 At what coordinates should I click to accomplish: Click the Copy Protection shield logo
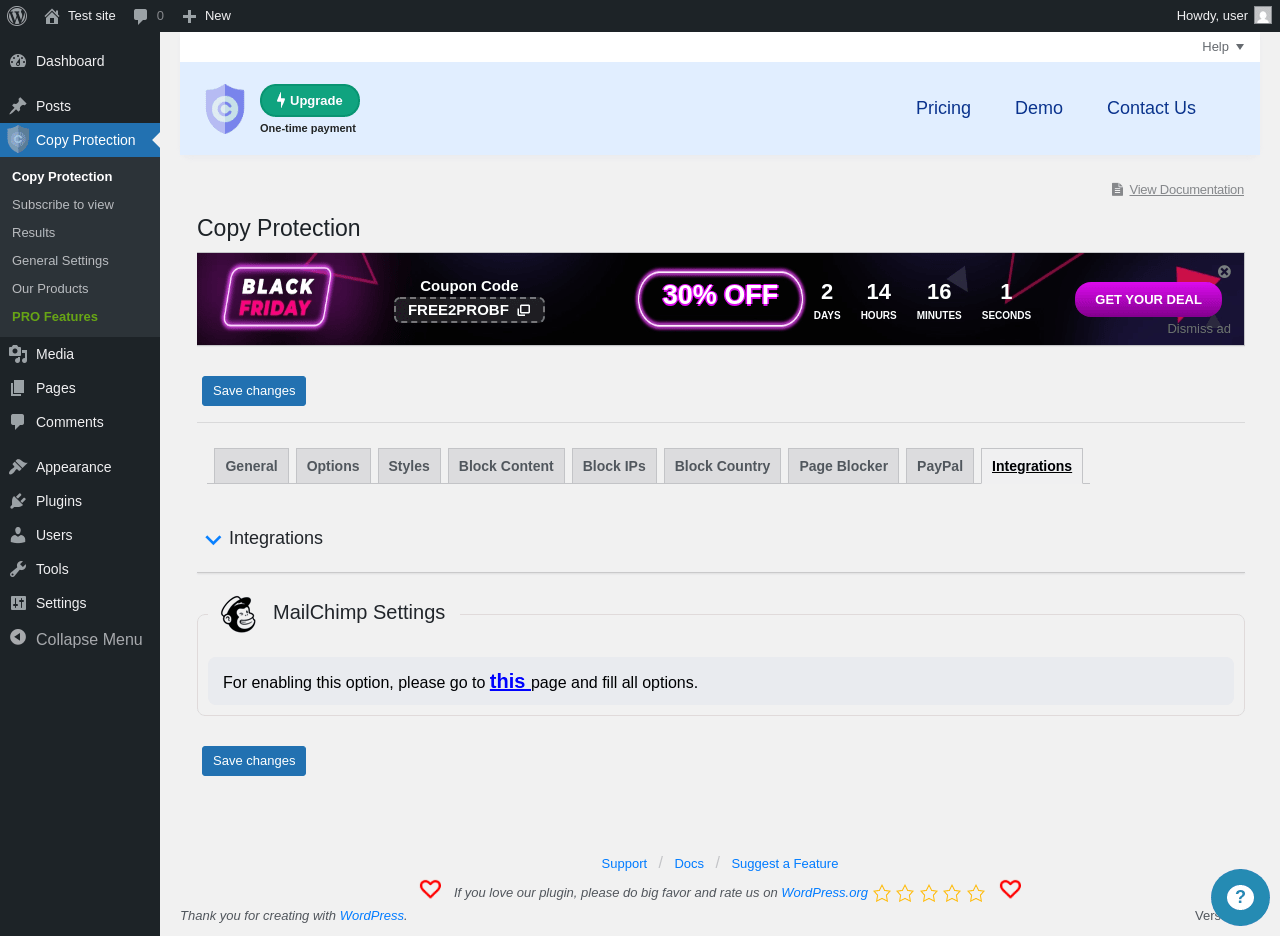pyautogui.click(x=225, y=108)
